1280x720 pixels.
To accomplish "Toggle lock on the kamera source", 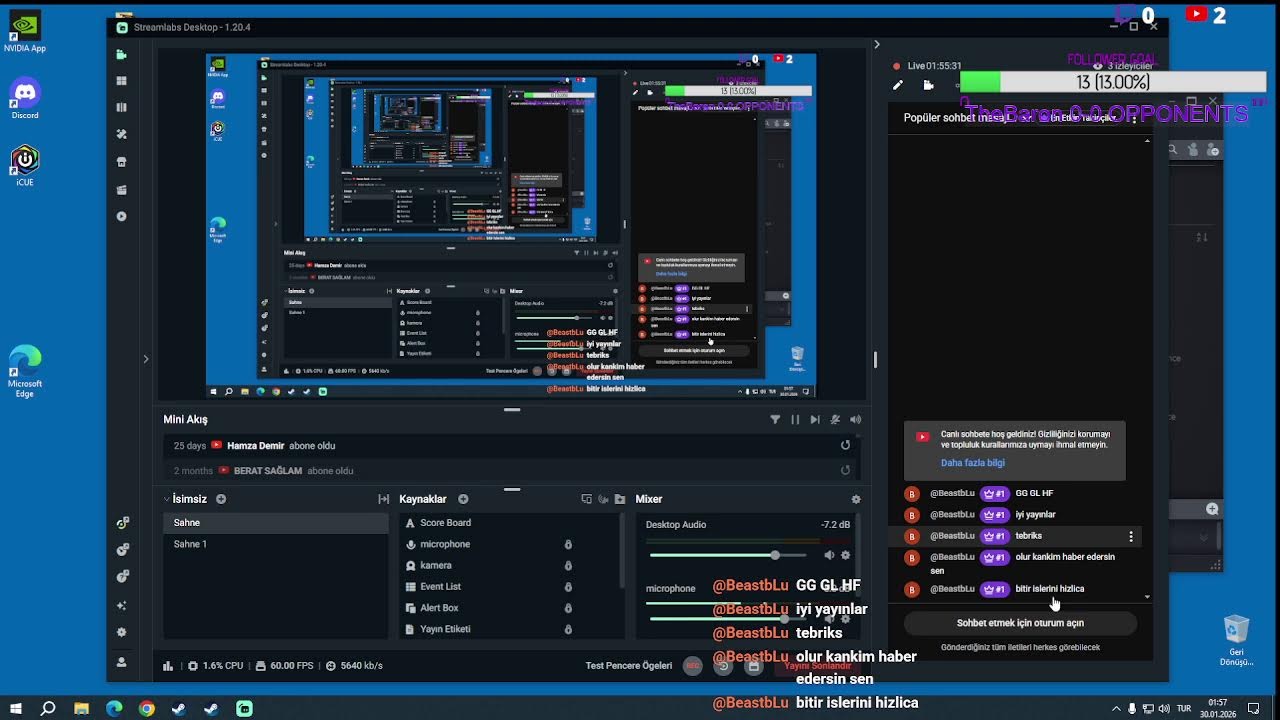I will pyautogui.click(x=568, y=565).
